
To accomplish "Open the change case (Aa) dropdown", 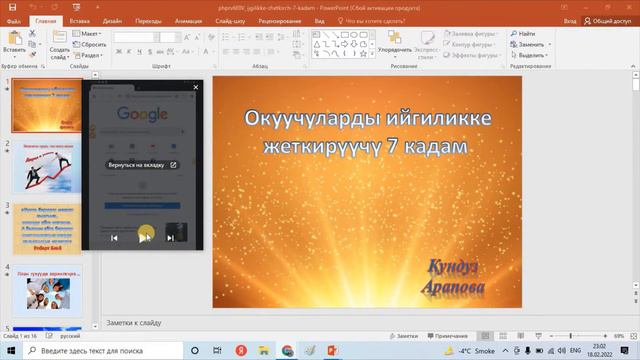I will [187, 52].
